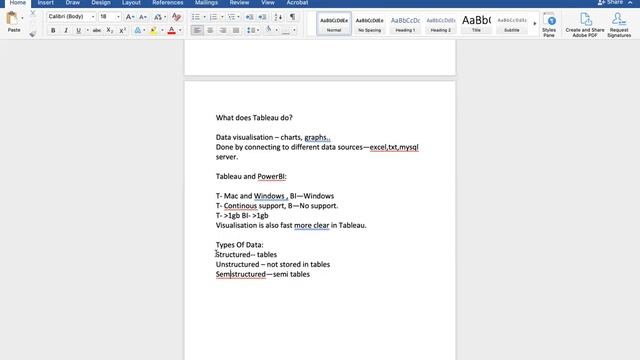Viewport: 640px width, 360px height.
Task: Open font color dropdown arrow
Action: pos(180,30)
